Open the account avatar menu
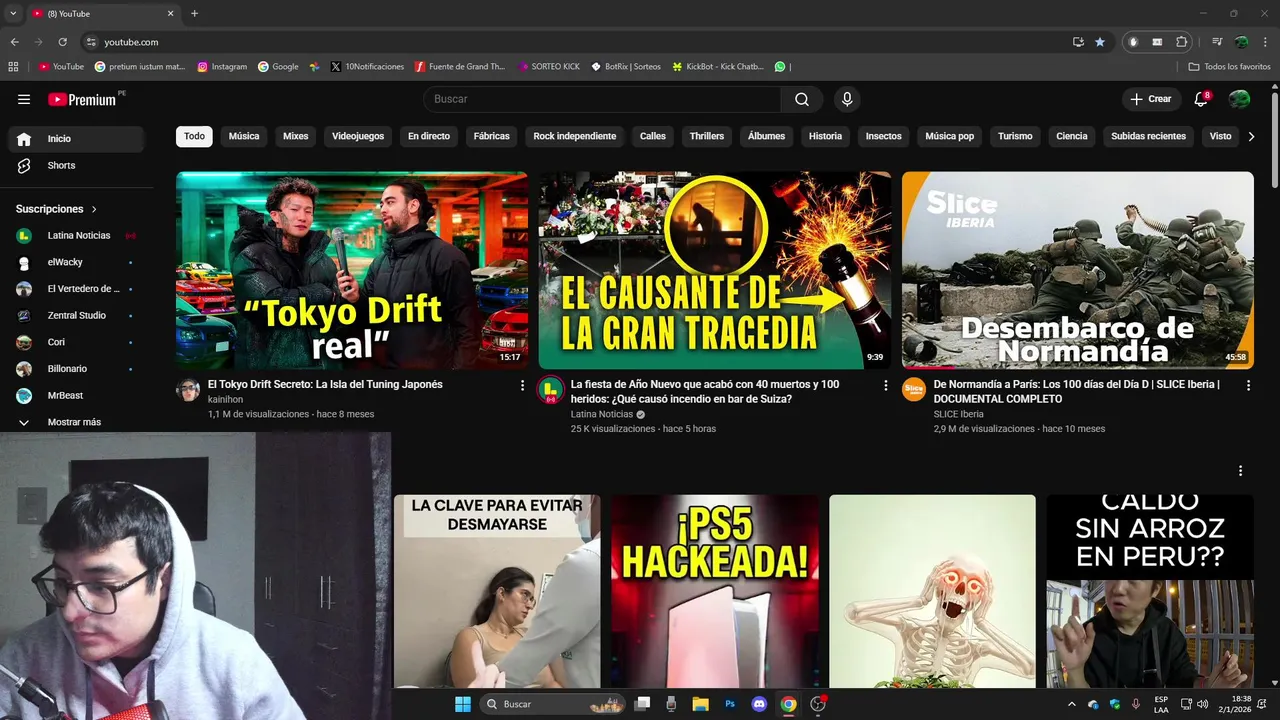The width and height of the screenshot is (1280, 720). 1239,99
